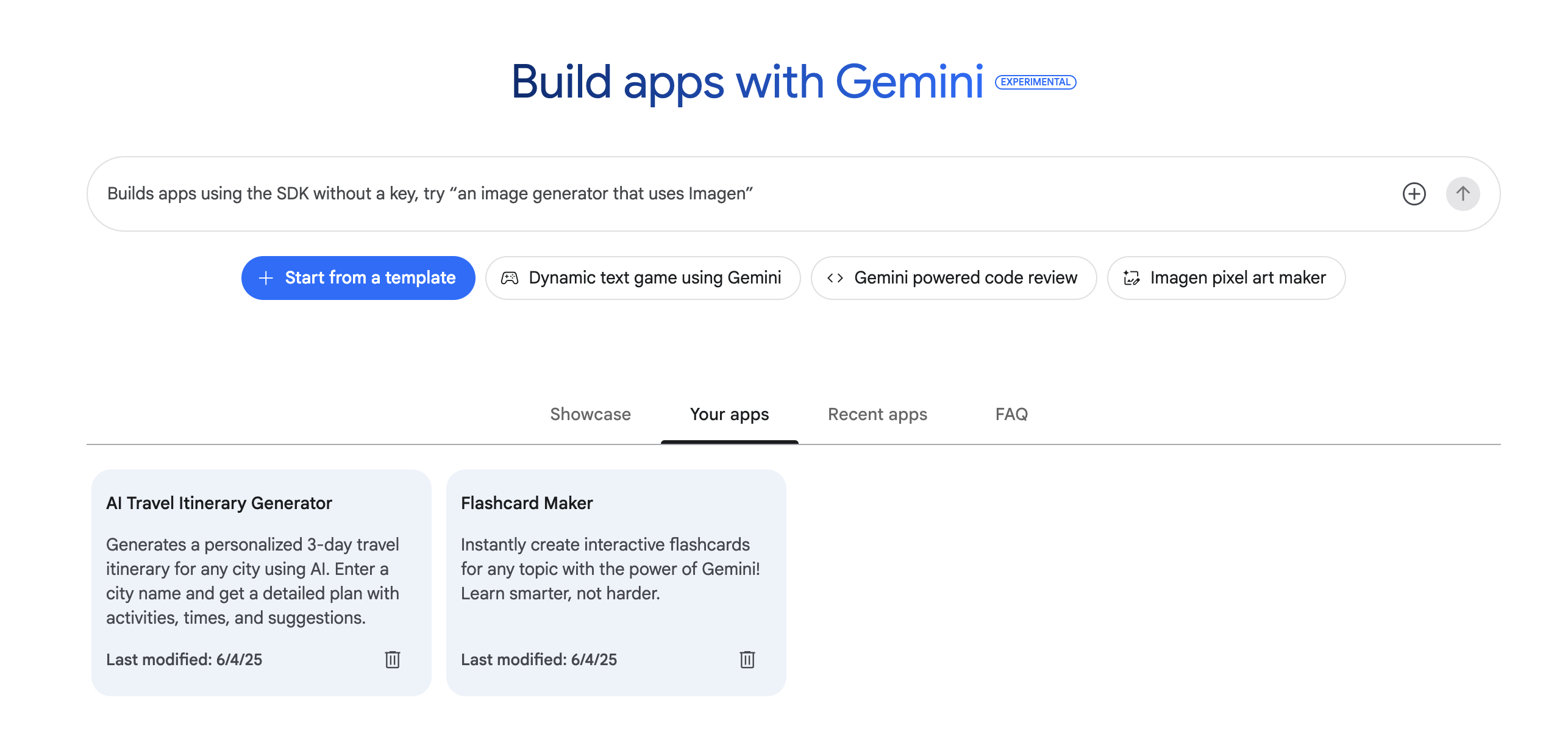Click the EXPERIMENTAL badge
Viewport: 1568px width, 756px height.
pos(1035,82)
